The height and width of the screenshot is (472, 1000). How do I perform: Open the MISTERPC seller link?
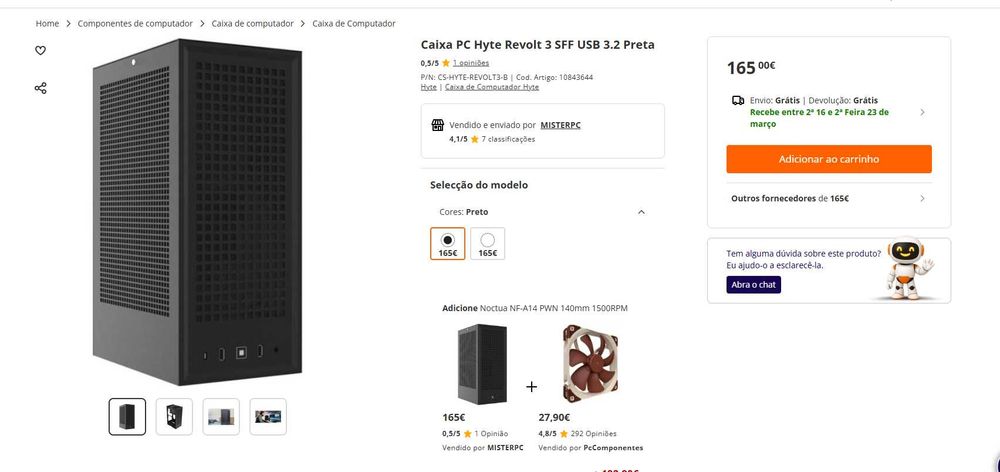click(x=560, y=125)
